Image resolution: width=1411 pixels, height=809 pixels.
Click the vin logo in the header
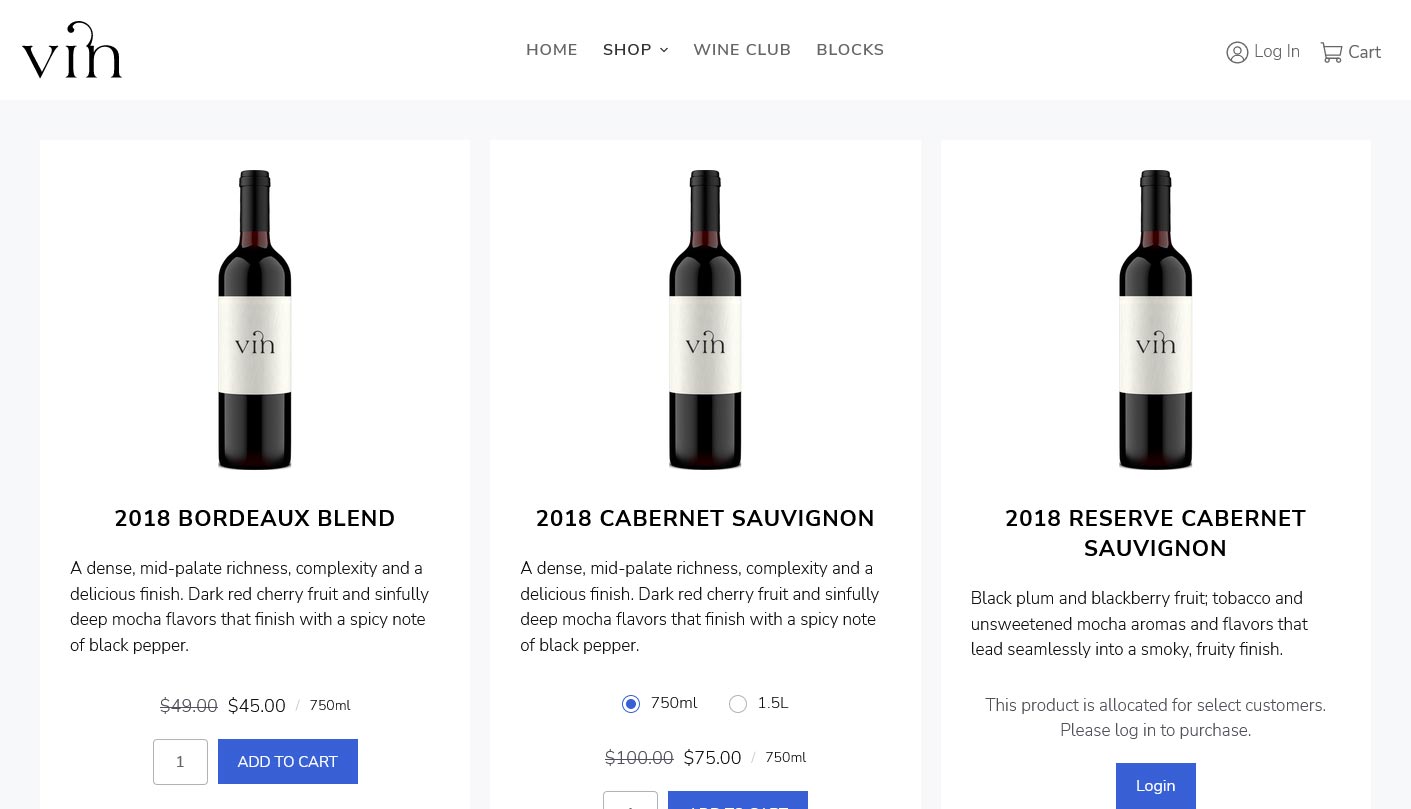(x=72, y=50)
